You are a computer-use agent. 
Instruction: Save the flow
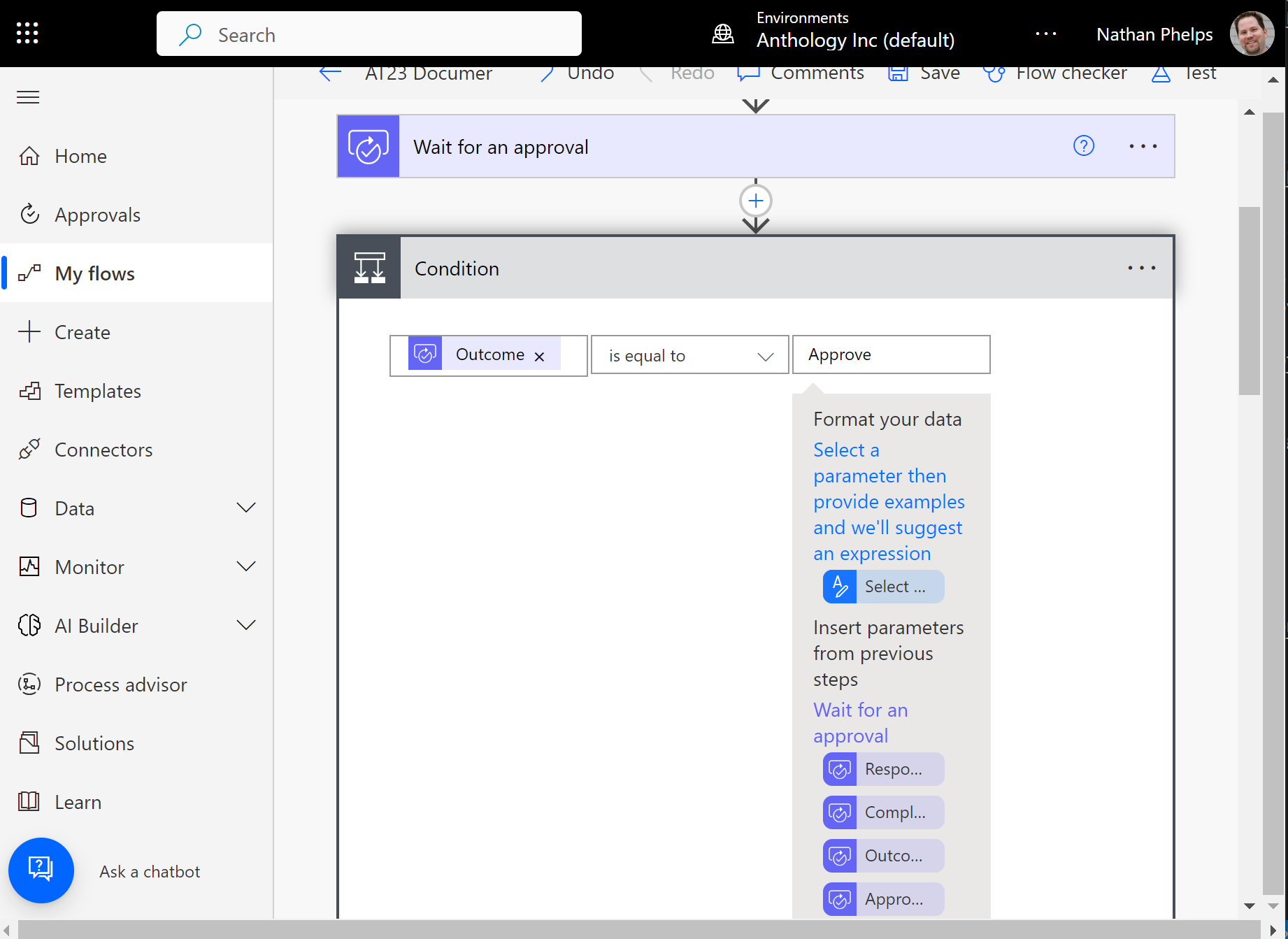[x=924, y=73]
